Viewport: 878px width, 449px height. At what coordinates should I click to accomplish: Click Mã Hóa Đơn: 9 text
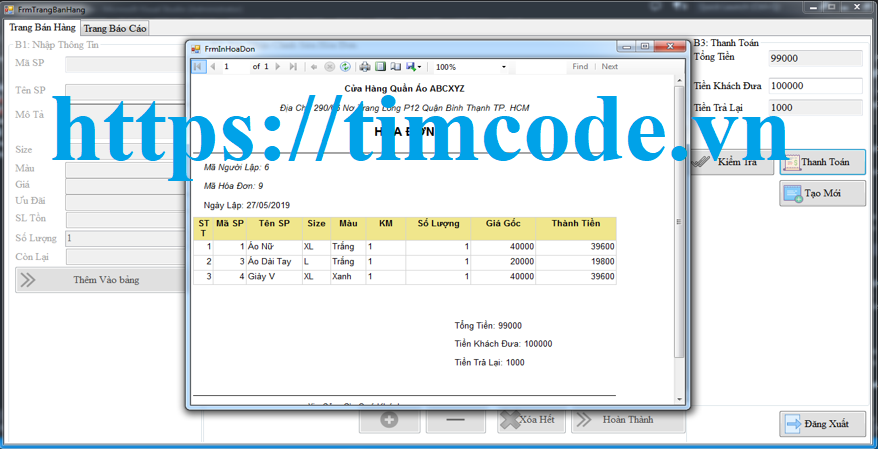pos(233,186)
